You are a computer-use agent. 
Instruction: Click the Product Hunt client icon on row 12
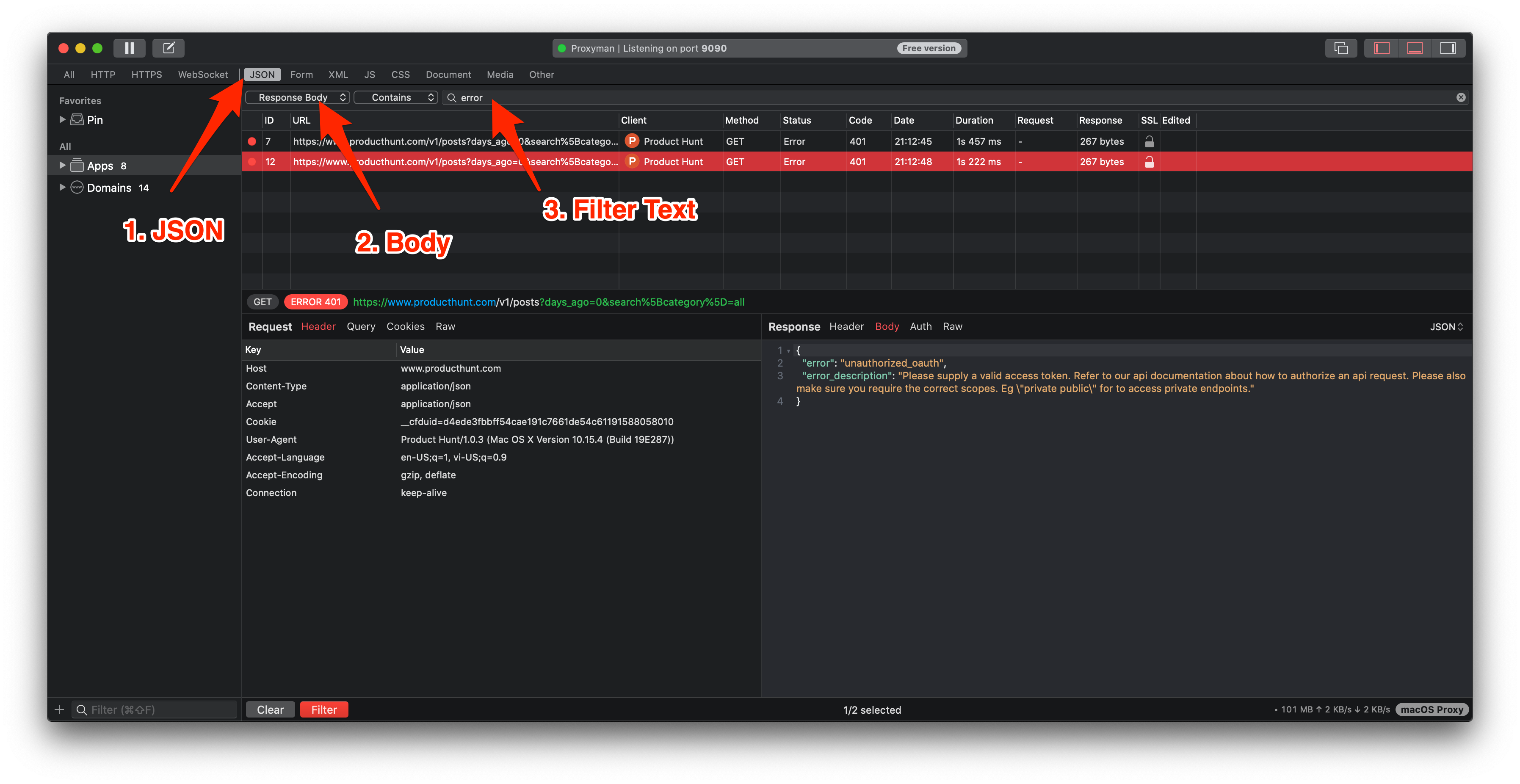coord(631,161)
